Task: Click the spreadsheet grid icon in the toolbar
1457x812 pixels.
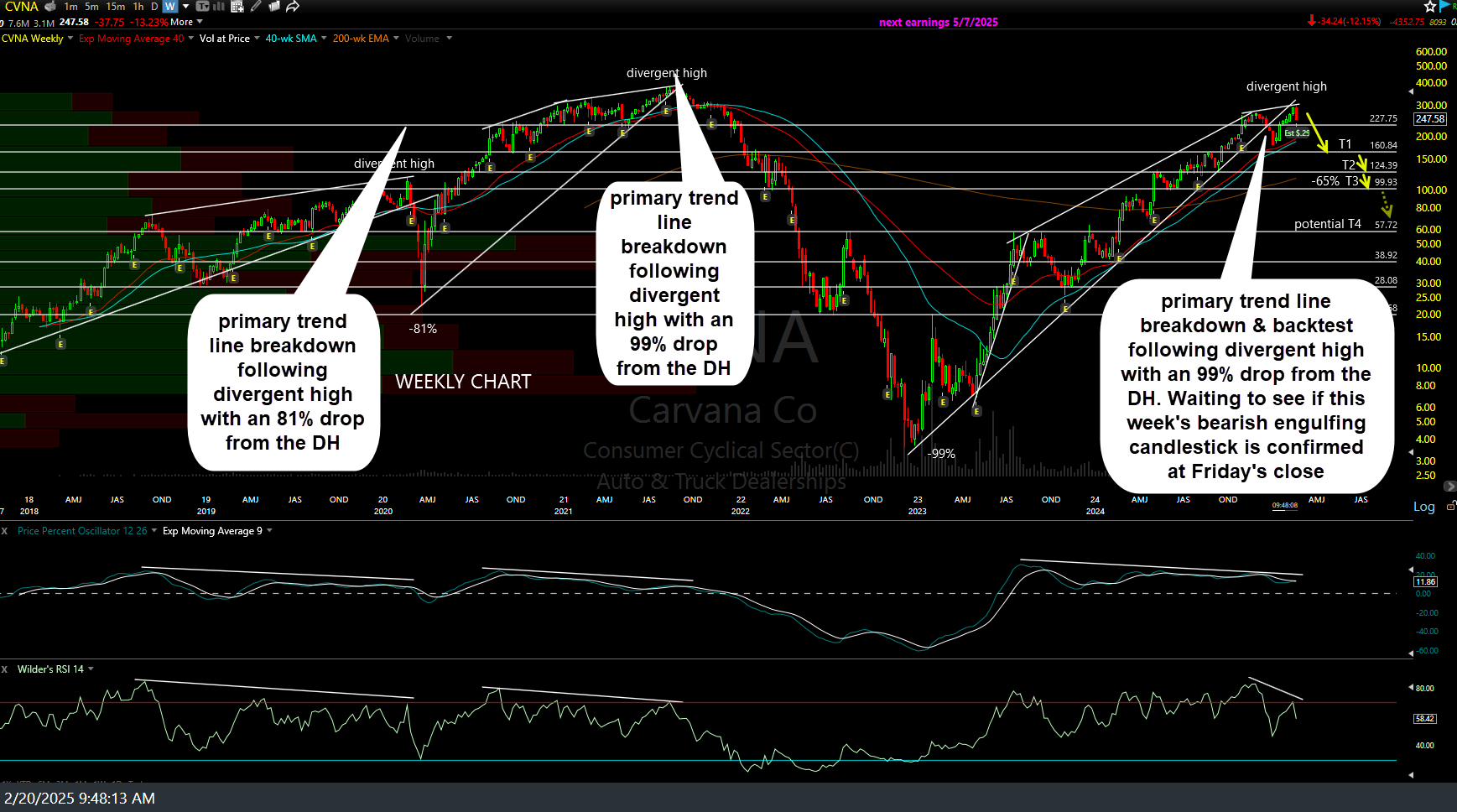Action: point(238,6)
